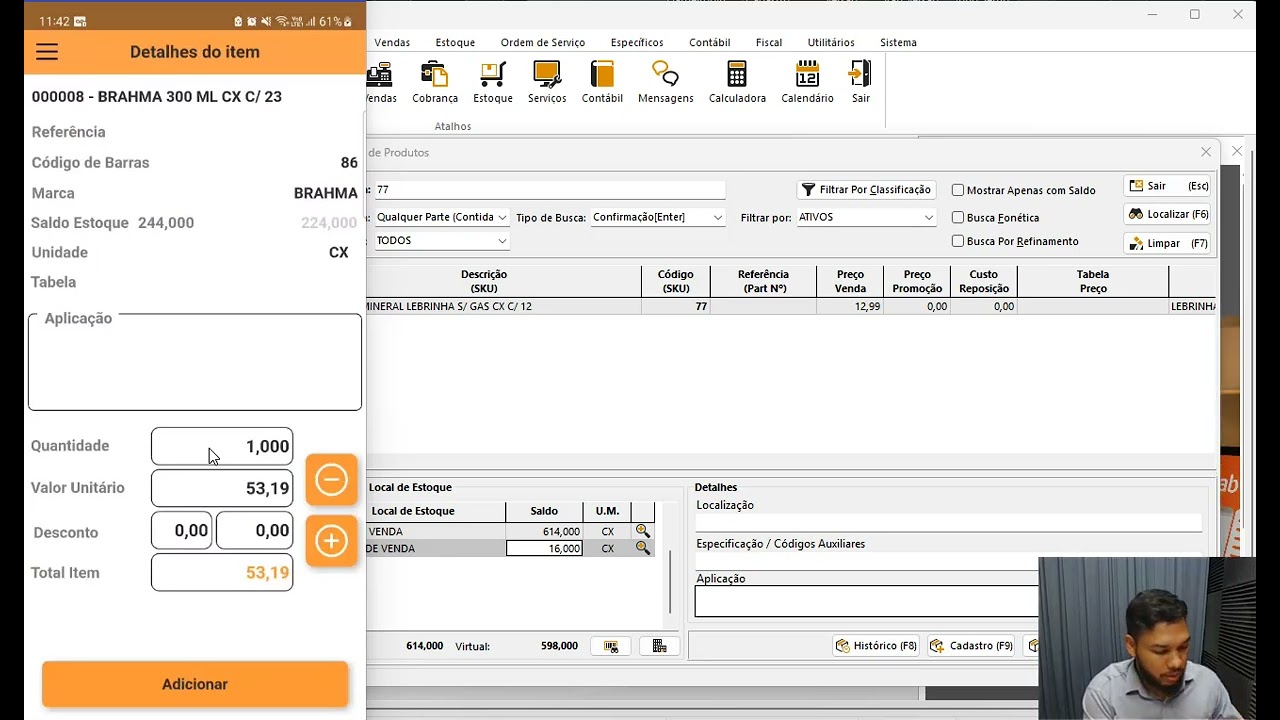Tap the Adicionar button
This screenshot has width=1280, height=720.
tap(195, 684)
